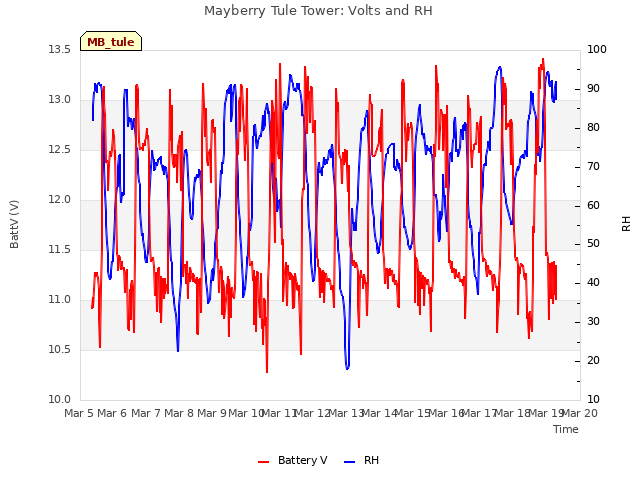Click the Mar 20 date label
Screen dimensions: 640x480
coord(580,413)
